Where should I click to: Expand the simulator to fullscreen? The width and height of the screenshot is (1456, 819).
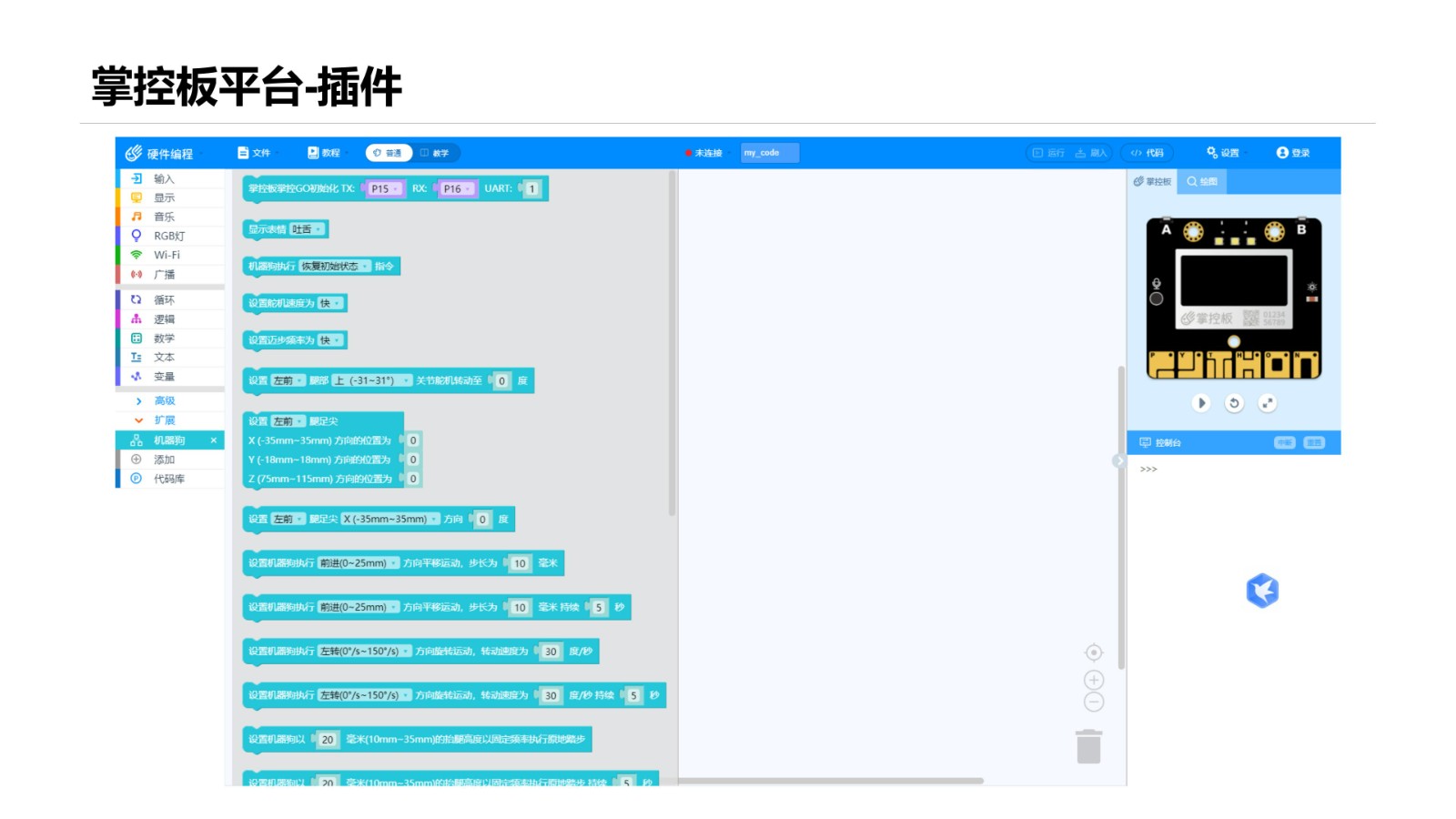pos(1267,403)
